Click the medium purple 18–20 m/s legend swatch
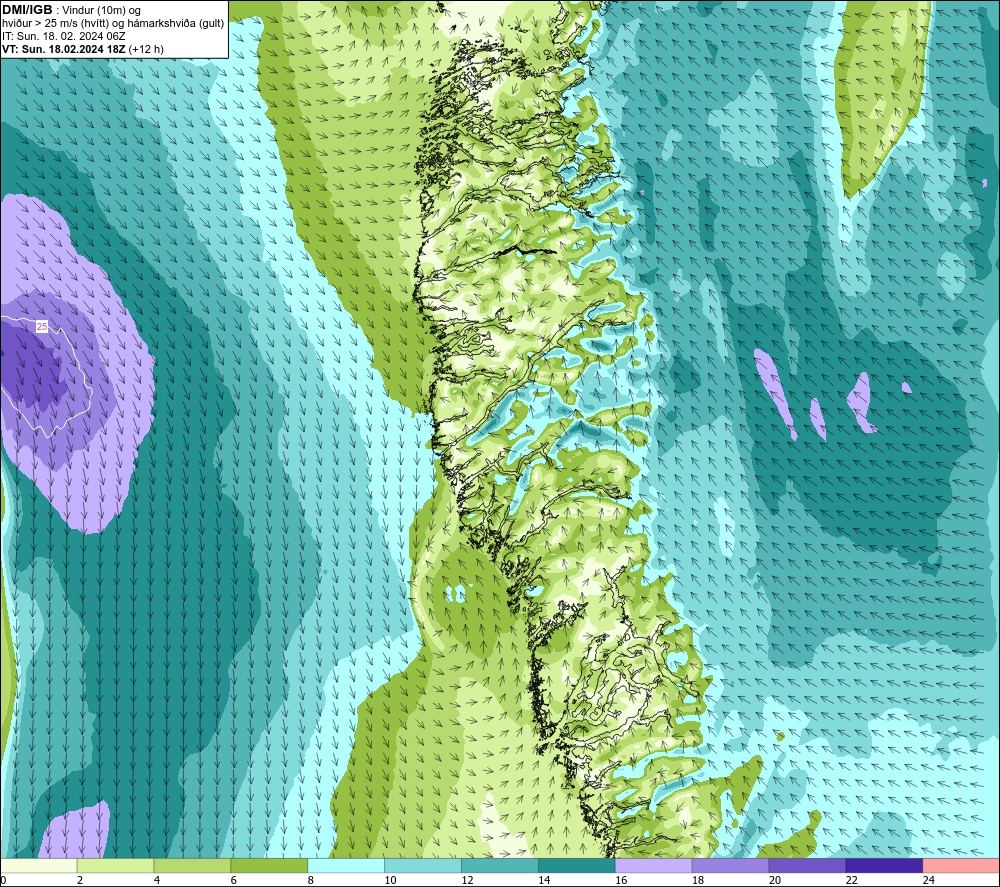 tap(730, 865)
